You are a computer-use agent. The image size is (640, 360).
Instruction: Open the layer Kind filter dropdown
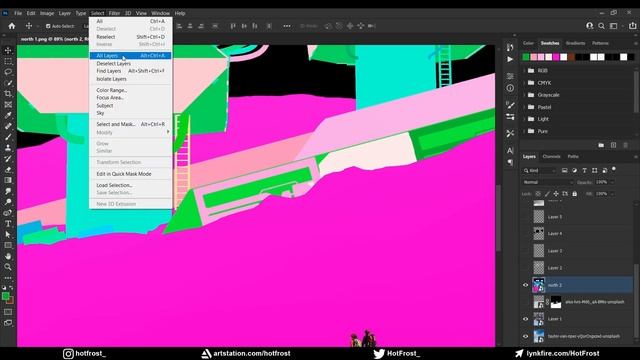click(540, 170)
